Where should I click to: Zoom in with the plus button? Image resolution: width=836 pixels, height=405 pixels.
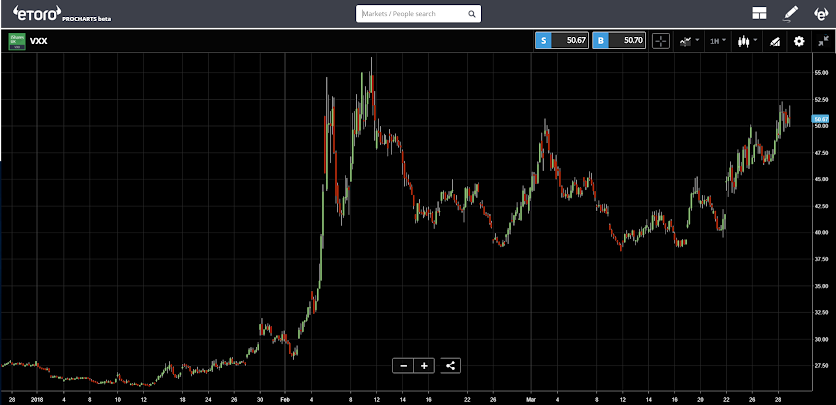424,366
